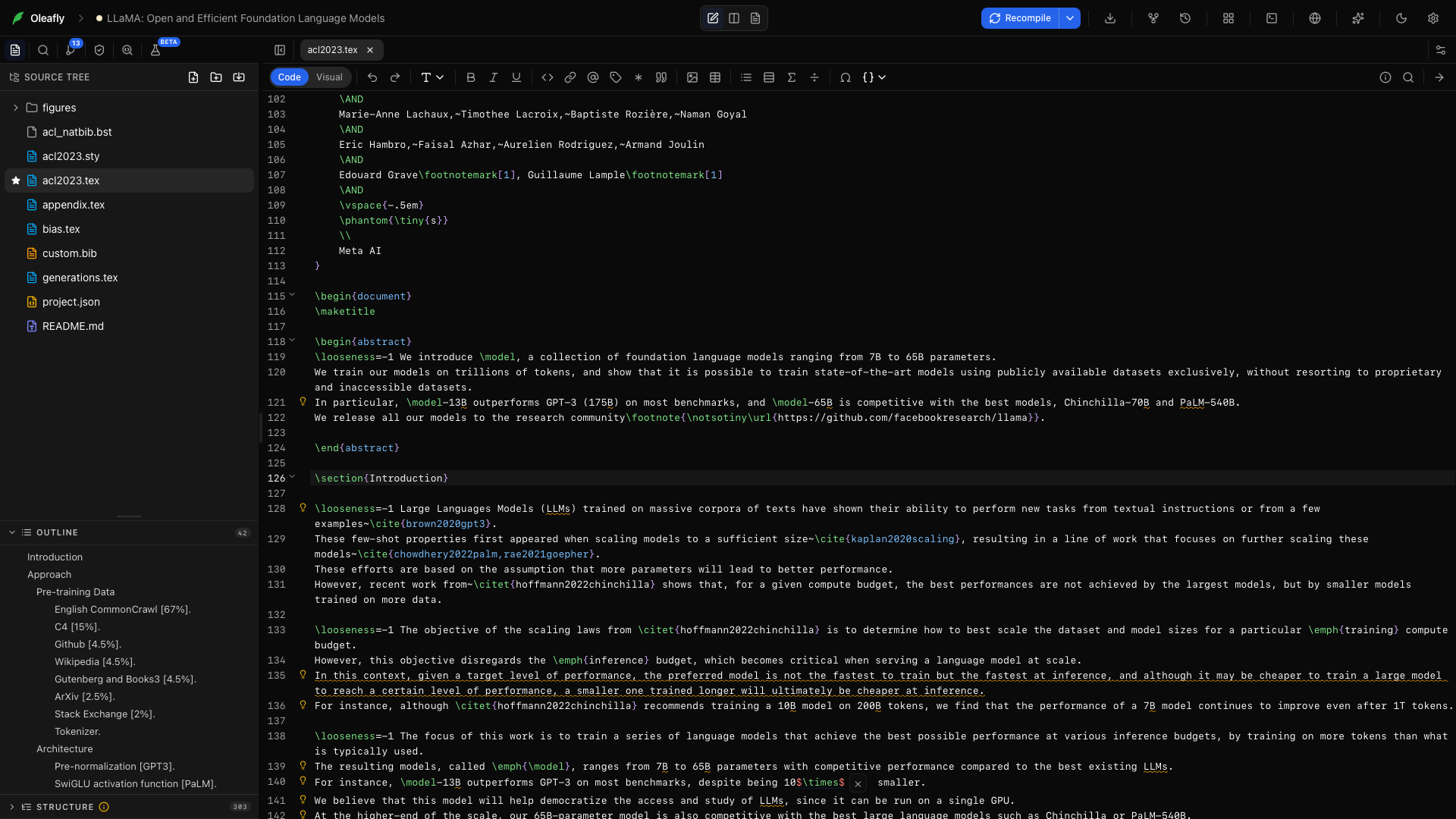
Task: Switch to PDF-only preview layout
Action: click(x=755, y=18)
